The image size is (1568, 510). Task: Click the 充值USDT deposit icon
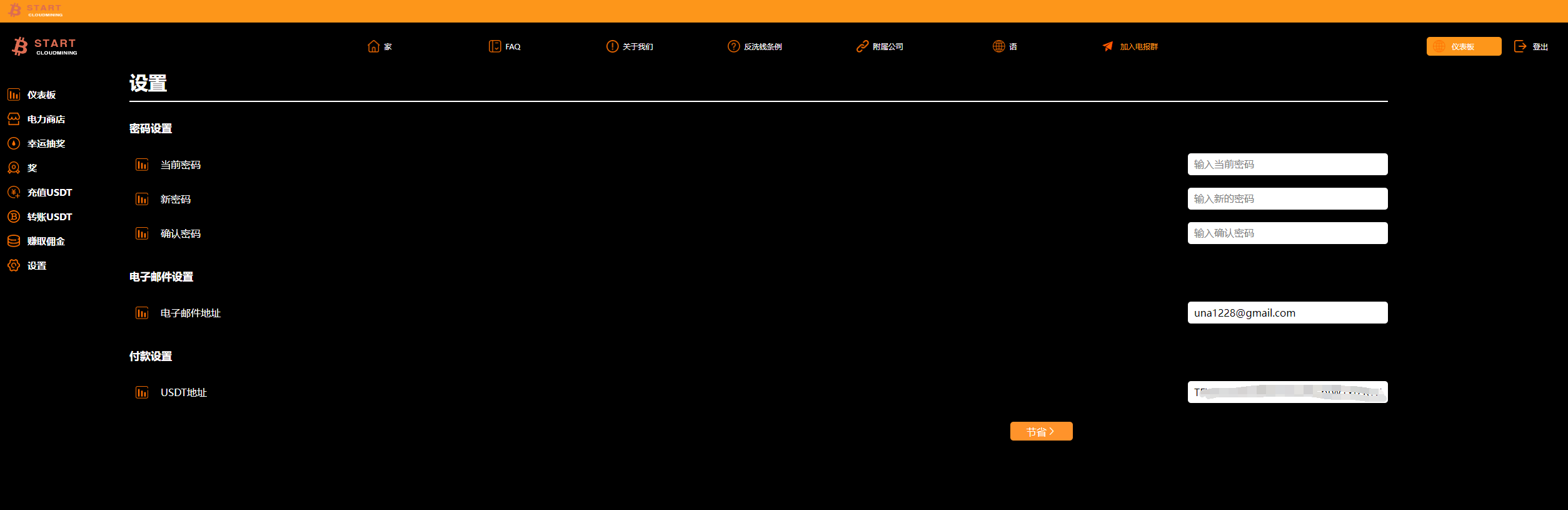point(14,192)
